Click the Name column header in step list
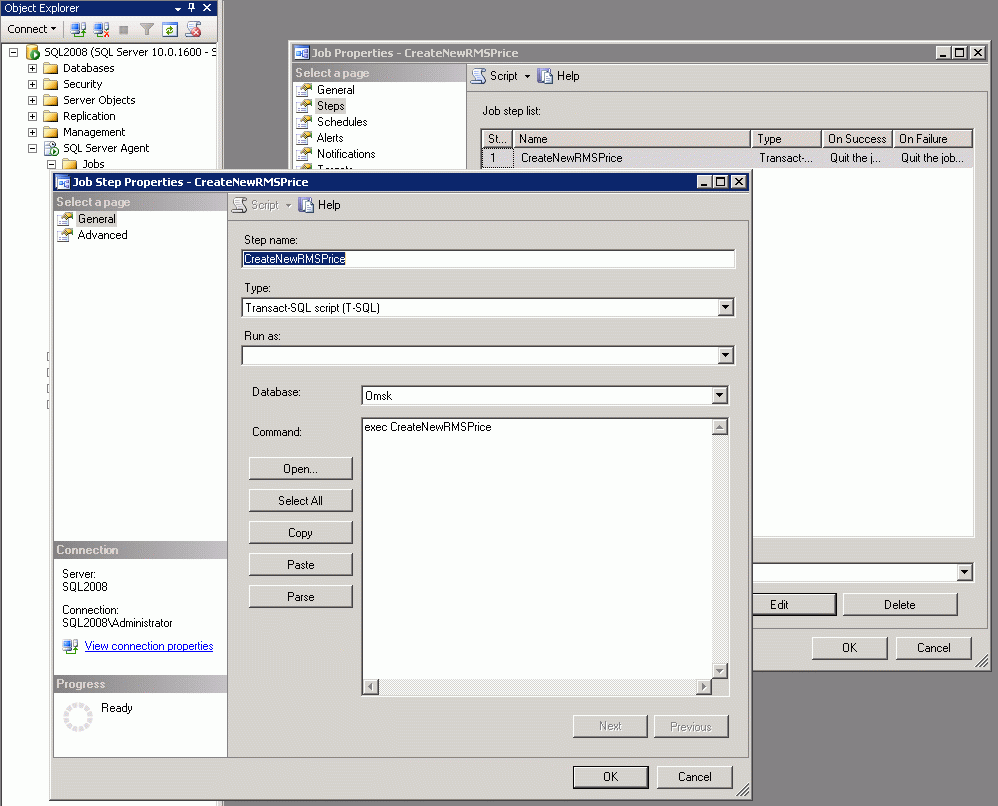The width and height of the screenshot is (998, 806). [x=631, y=139]
